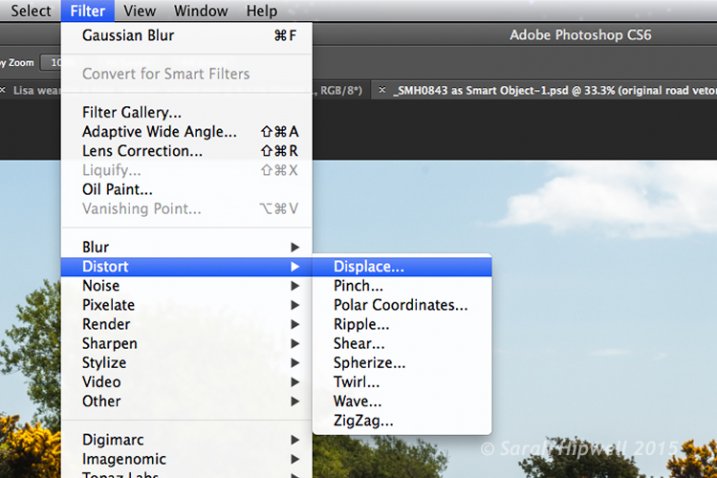Screen dimensions: 717x478
Task: Close the _SMH0843 Smart Object document tab
Action: [381, 90]
